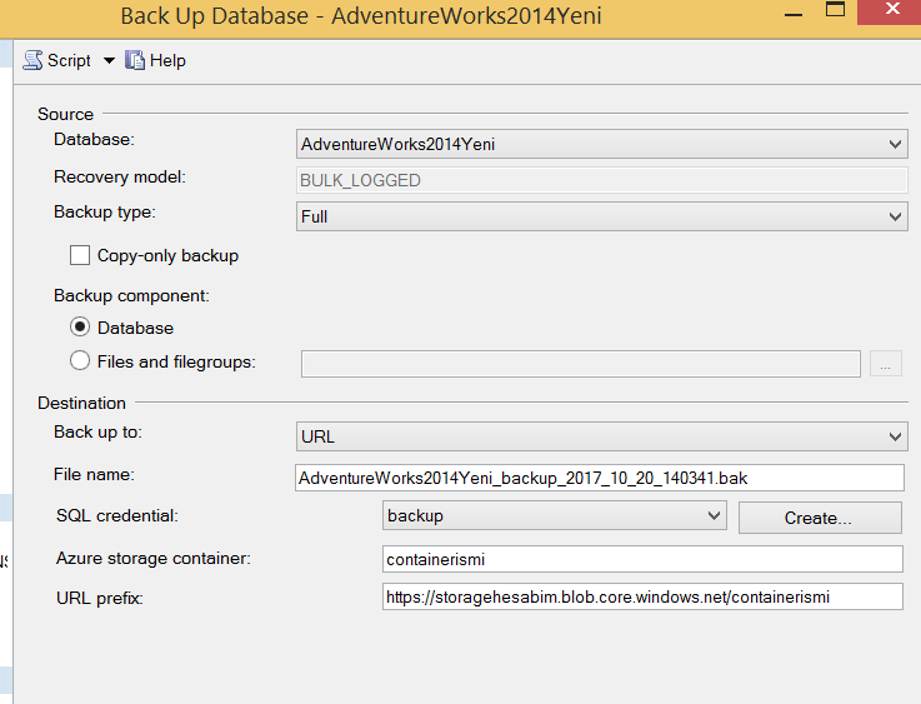921x704 pixels.
Task: Click the Back up to label
Action: pyautogui.click(x=98, y=432)
